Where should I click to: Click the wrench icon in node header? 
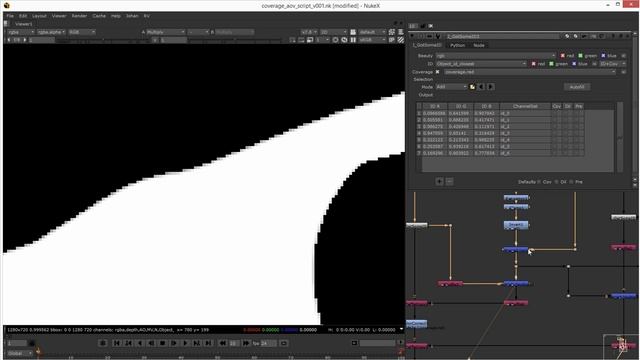(438, 36)
